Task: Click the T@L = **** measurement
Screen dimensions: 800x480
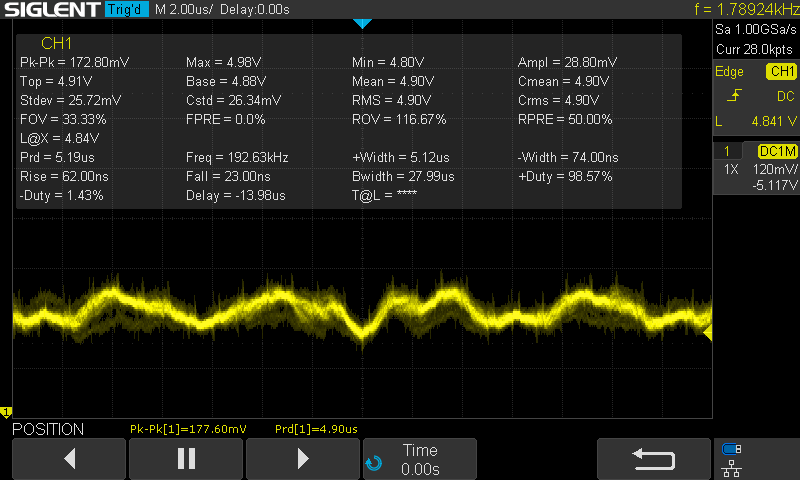Action: click(384, 195)
